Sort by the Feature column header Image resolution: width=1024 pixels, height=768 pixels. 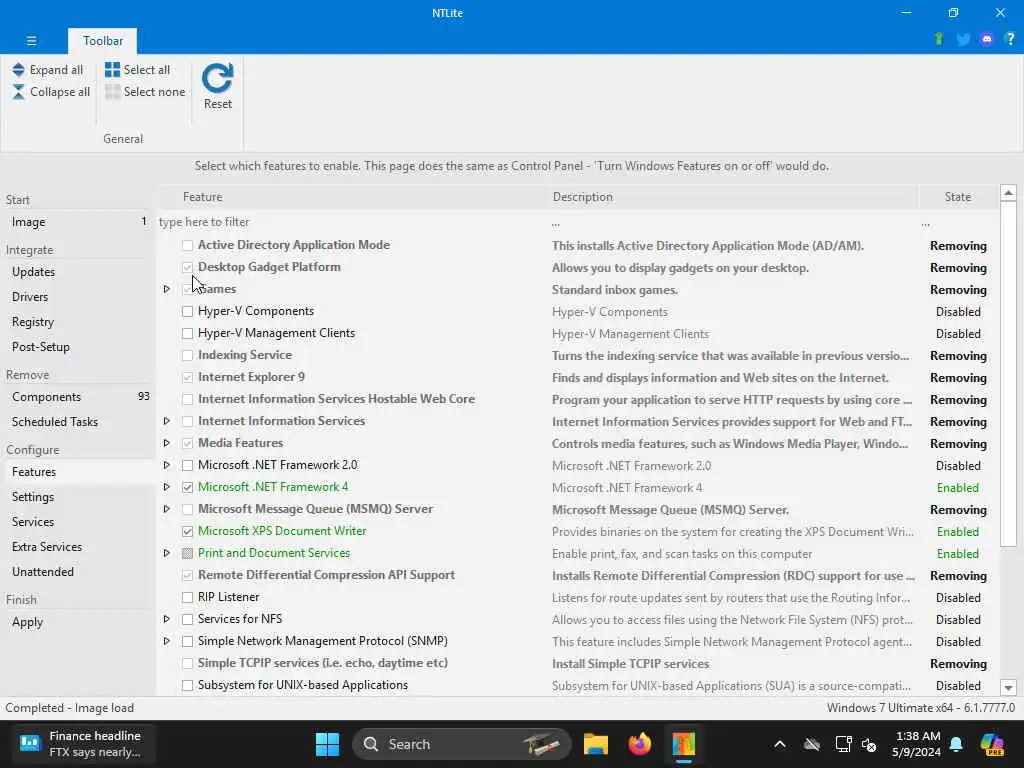tap(353, 197)
